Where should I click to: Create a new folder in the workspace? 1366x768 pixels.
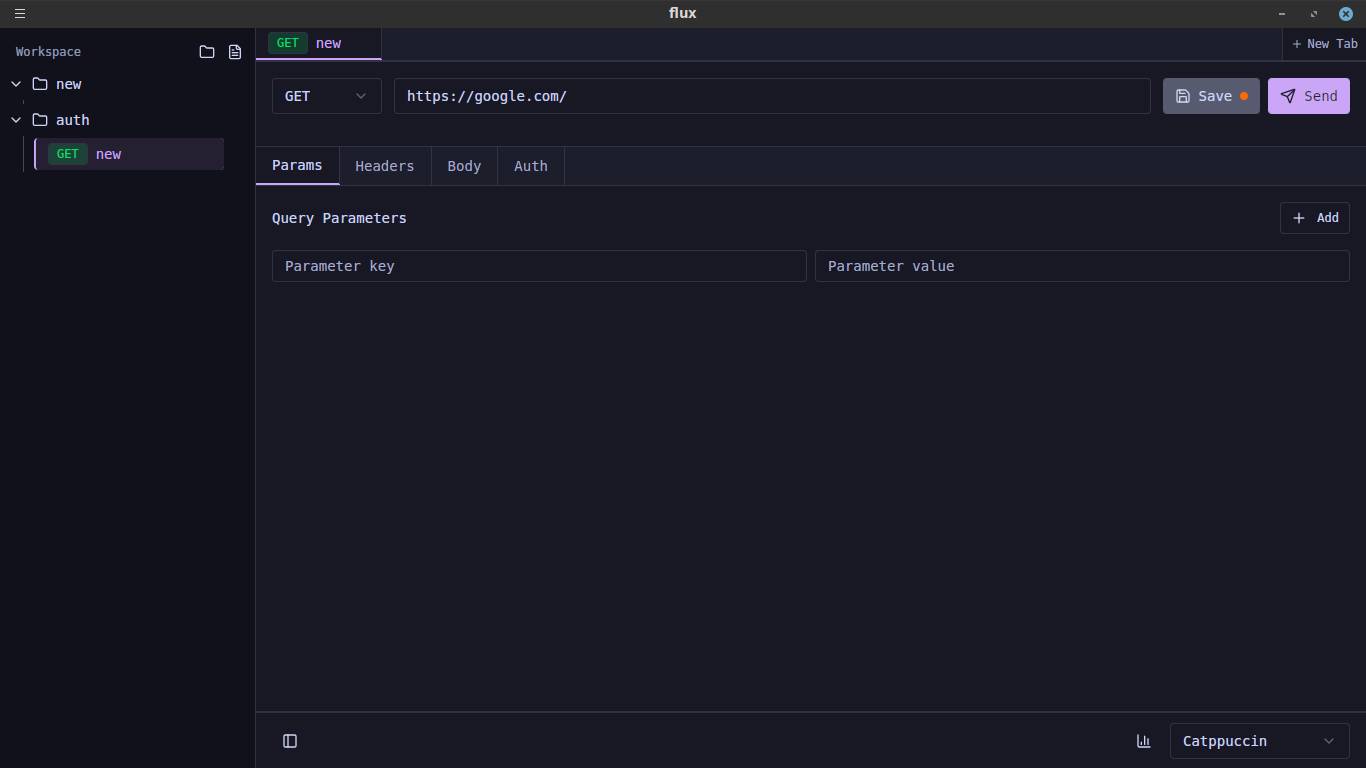pos(207,51)
